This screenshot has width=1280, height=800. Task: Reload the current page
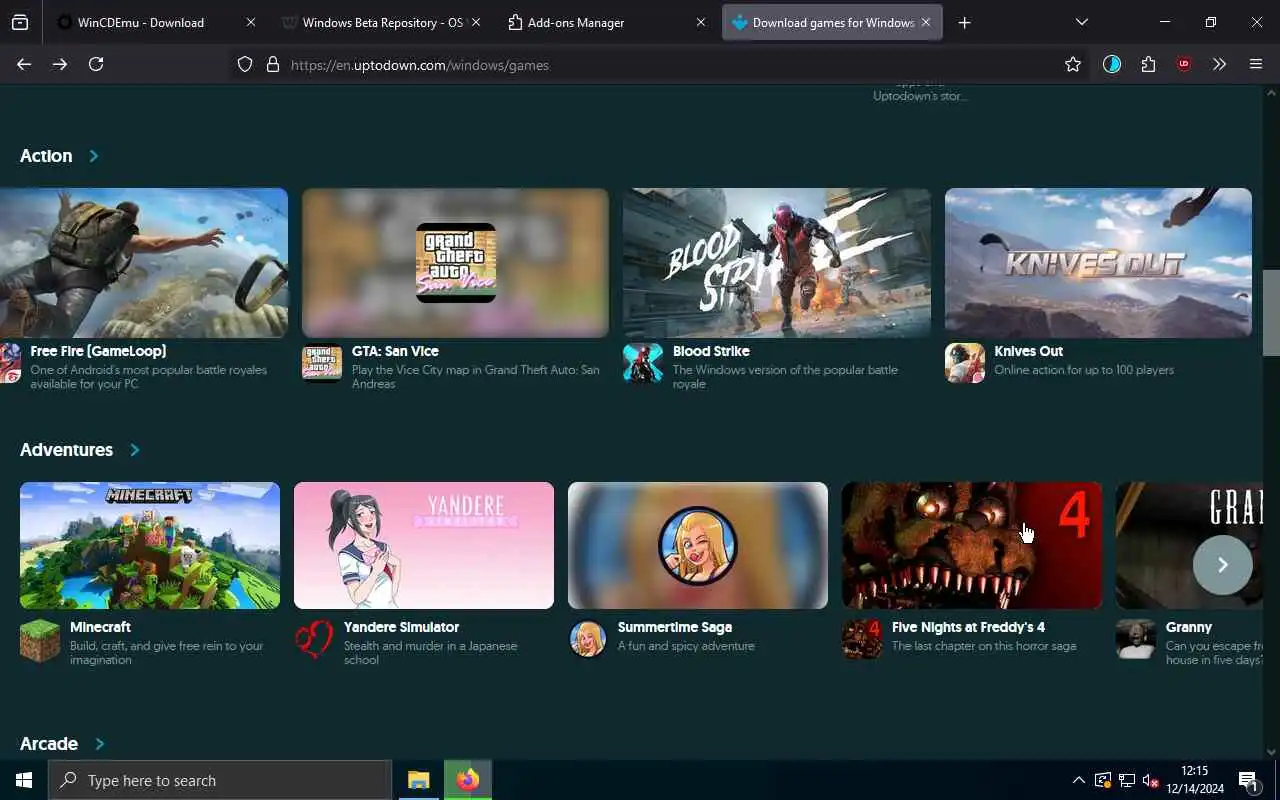pyautogui.click(x=96, y=64)
